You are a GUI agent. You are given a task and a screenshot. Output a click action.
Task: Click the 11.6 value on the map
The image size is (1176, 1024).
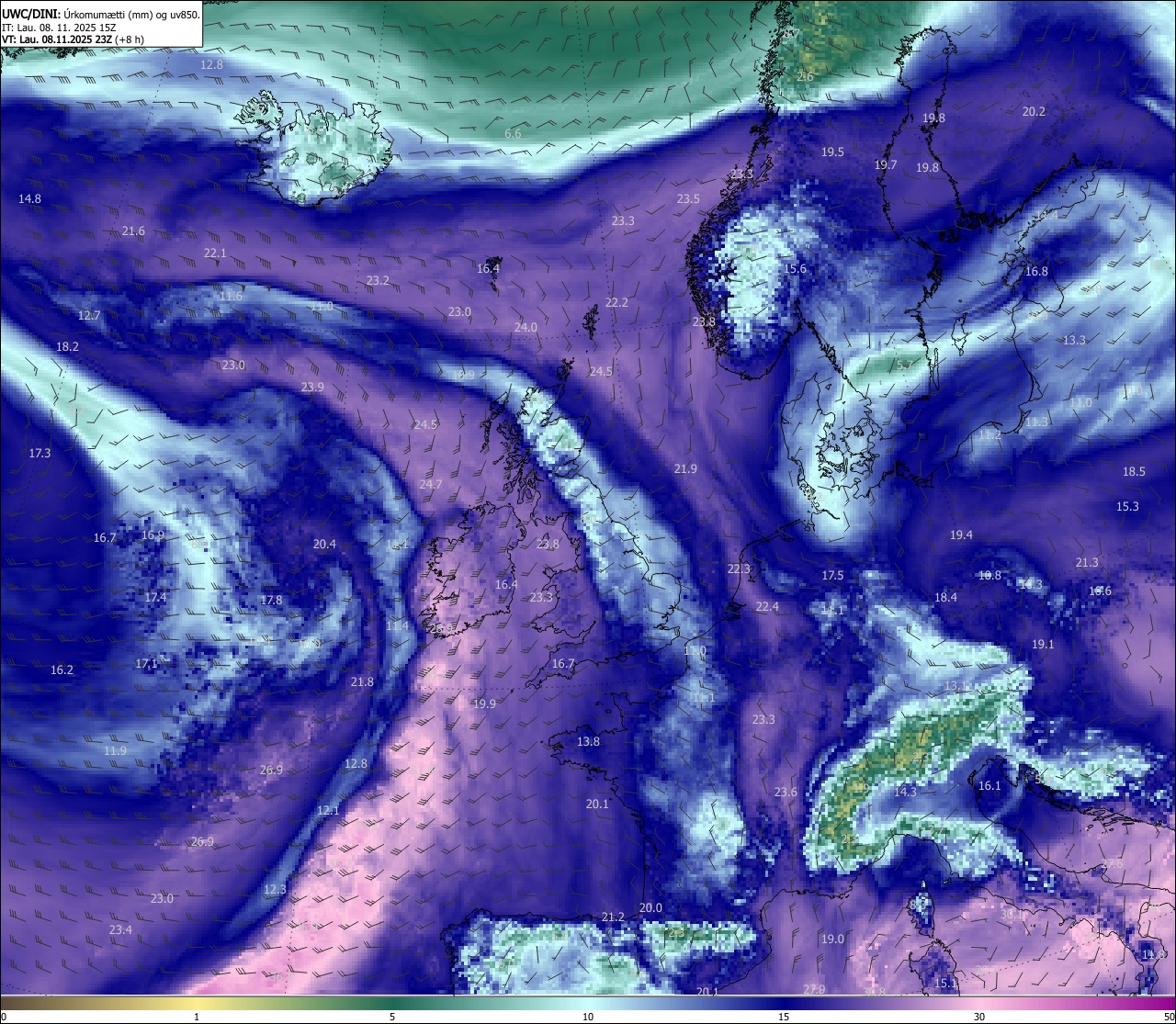pyautogui.click(x=231, y=296)
